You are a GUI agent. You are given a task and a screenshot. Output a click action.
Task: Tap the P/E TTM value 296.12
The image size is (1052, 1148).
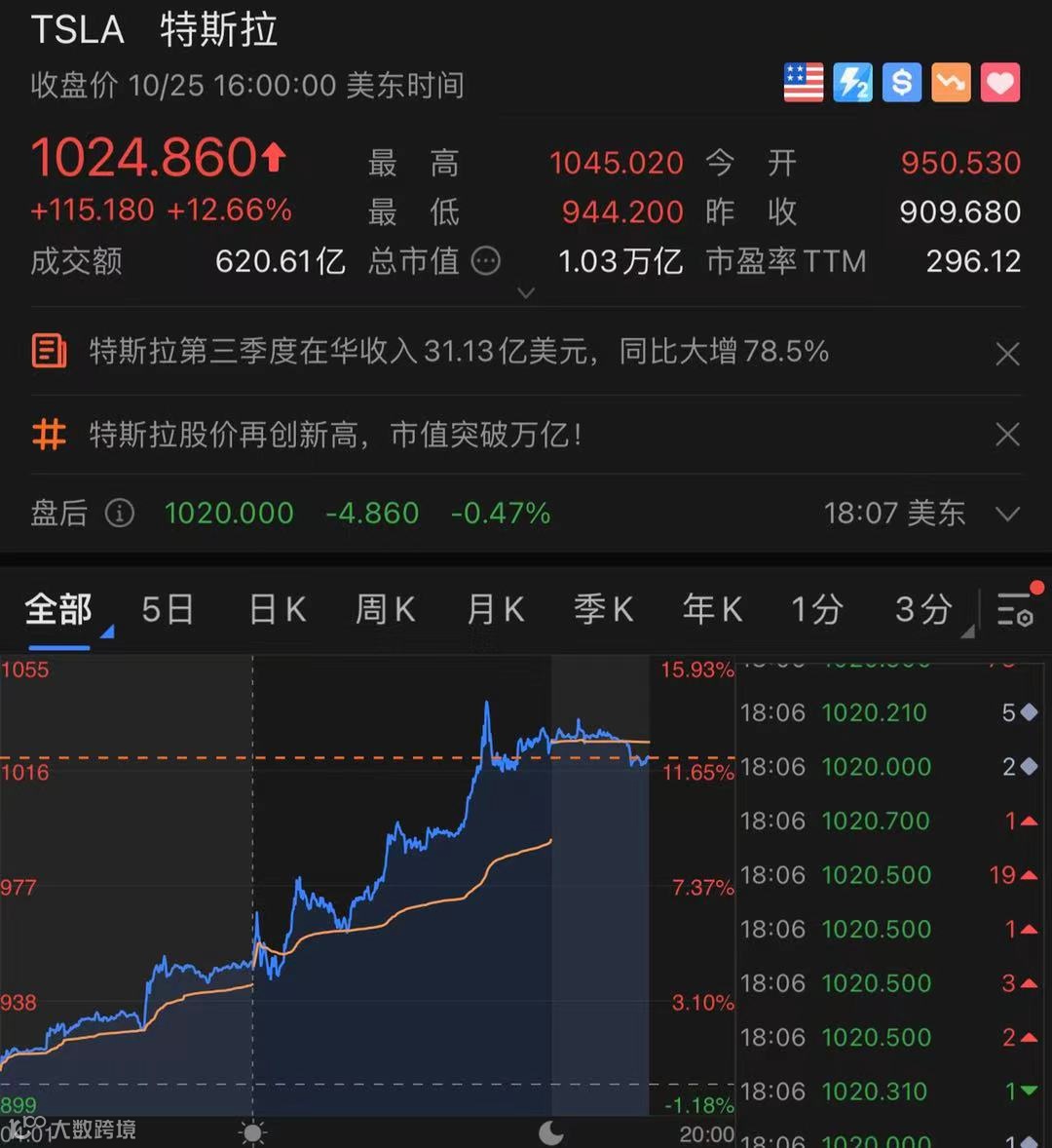[974, 261]
